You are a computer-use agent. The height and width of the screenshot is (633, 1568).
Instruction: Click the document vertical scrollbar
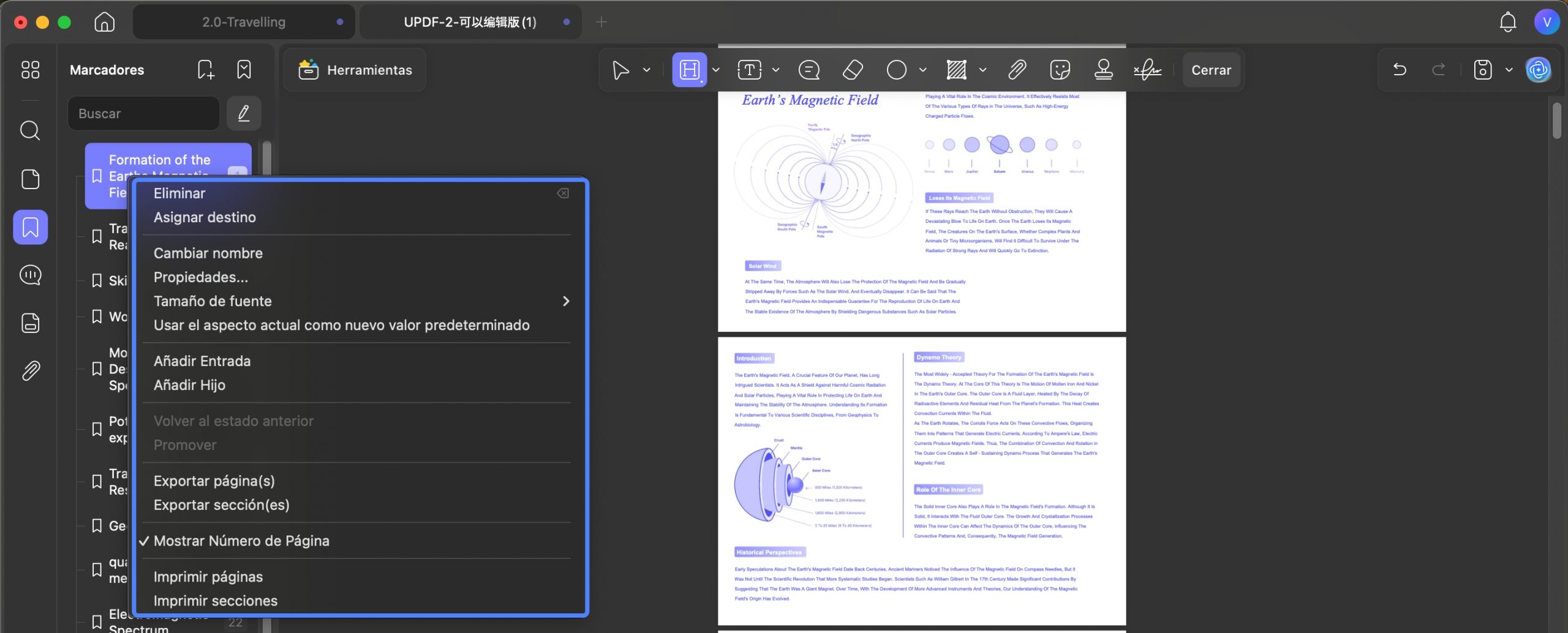click(1557, 121)
